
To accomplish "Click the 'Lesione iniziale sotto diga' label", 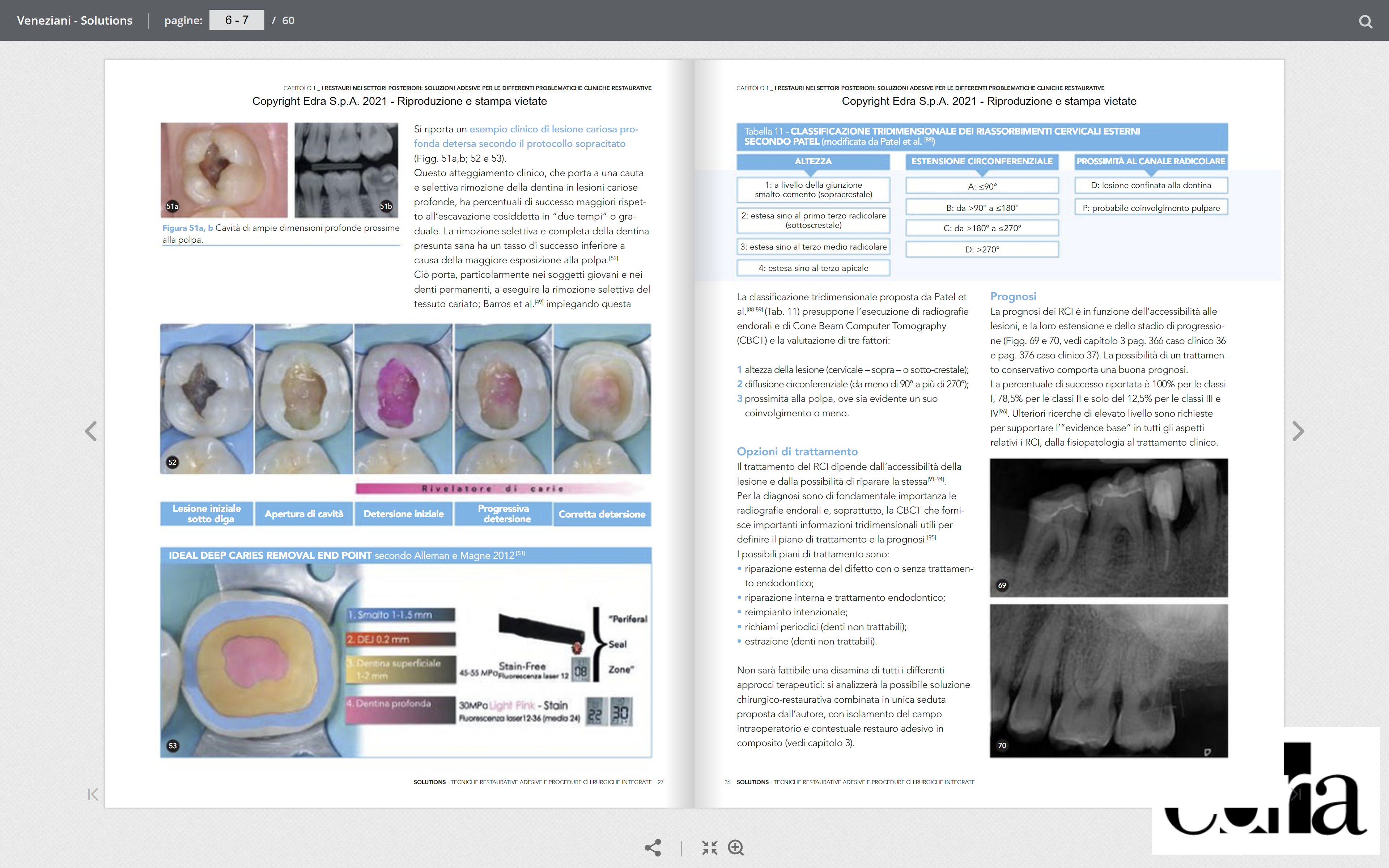I will click(207, 514).
